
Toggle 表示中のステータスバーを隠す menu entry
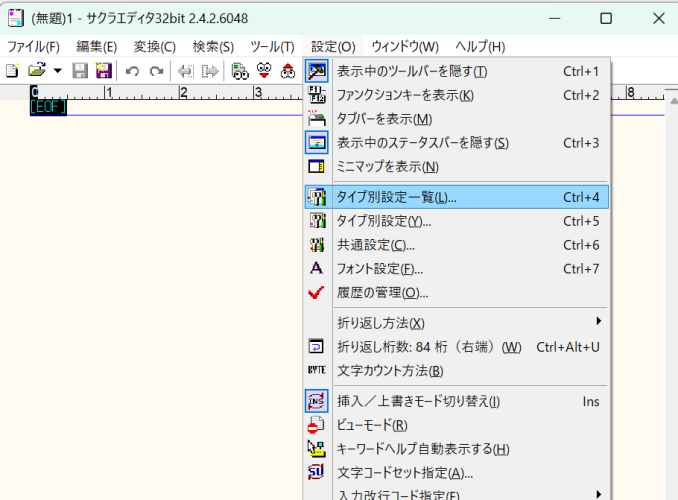(x=457, y=143)
